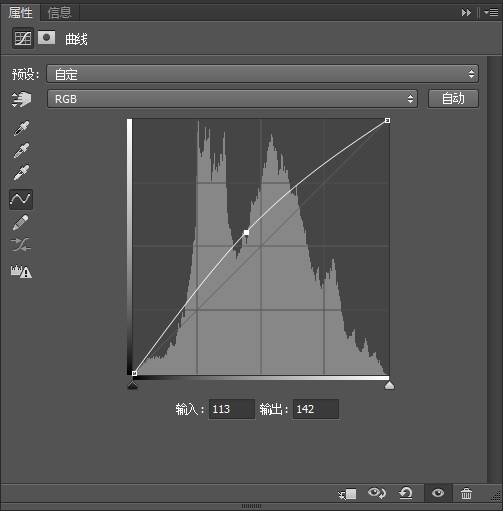This screenshot has width=503, height=511.
Task: Open the RGB channel dropdown
Action: 232,99
